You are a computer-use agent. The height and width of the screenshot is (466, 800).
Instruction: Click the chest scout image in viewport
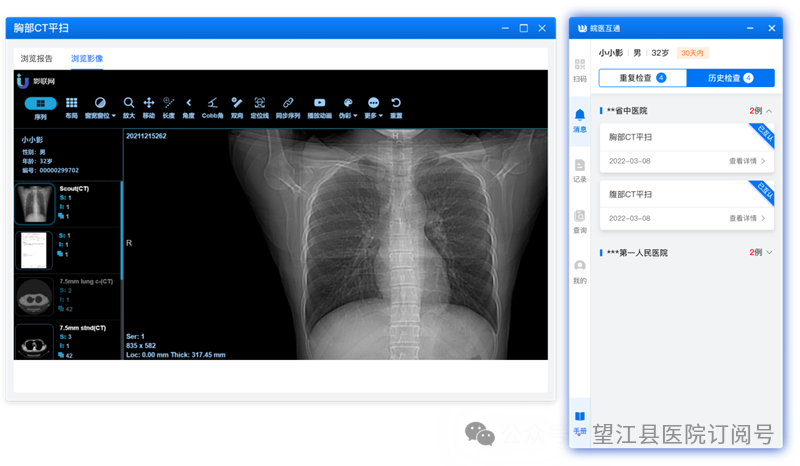point(388,244)
